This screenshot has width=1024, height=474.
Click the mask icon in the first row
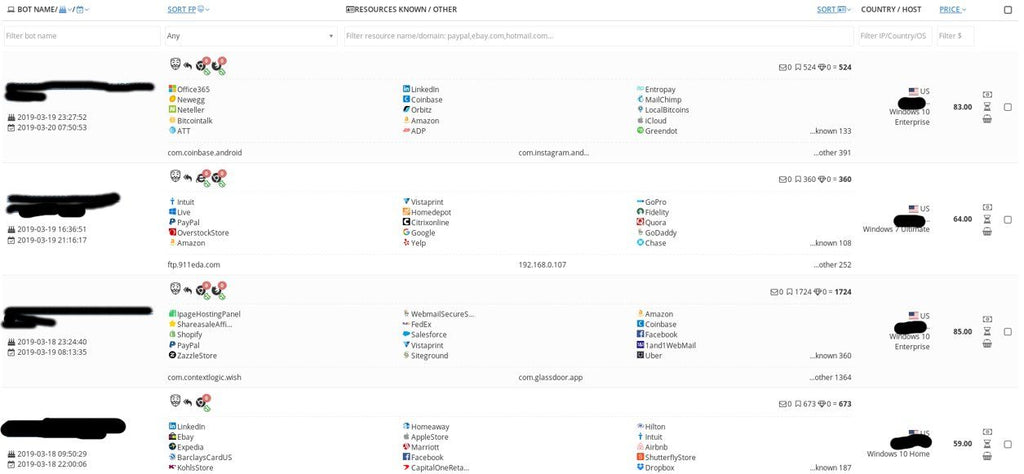[x=174, y=66]
